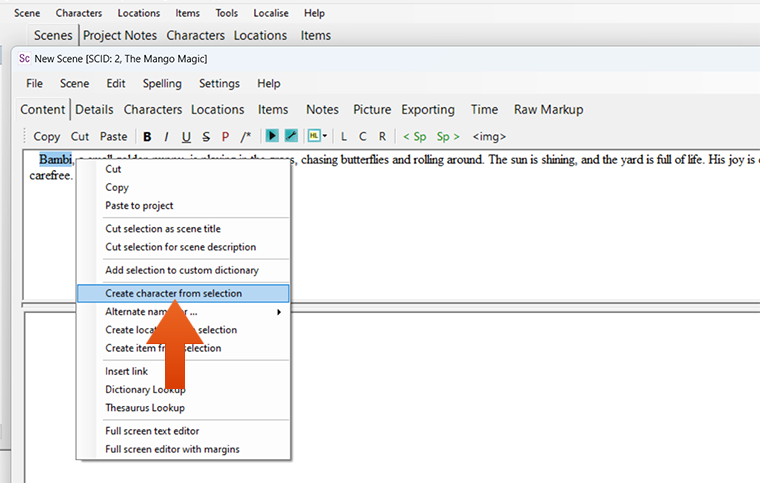Toggle bold formatting in scene toolbar

point(147,137)
